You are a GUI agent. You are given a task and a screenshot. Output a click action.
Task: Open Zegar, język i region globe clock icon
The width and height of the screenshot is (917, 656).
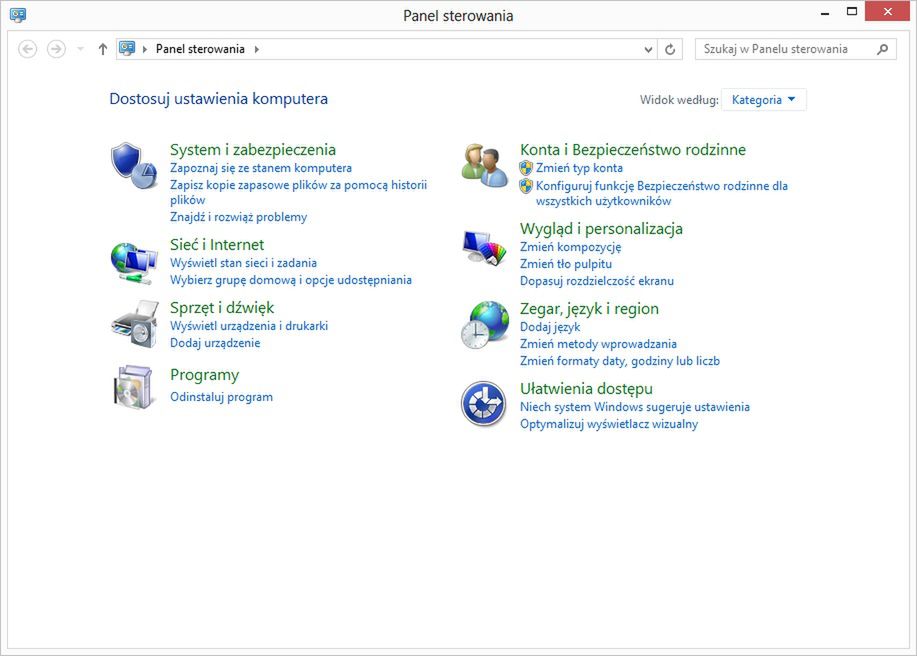point(485,325)
